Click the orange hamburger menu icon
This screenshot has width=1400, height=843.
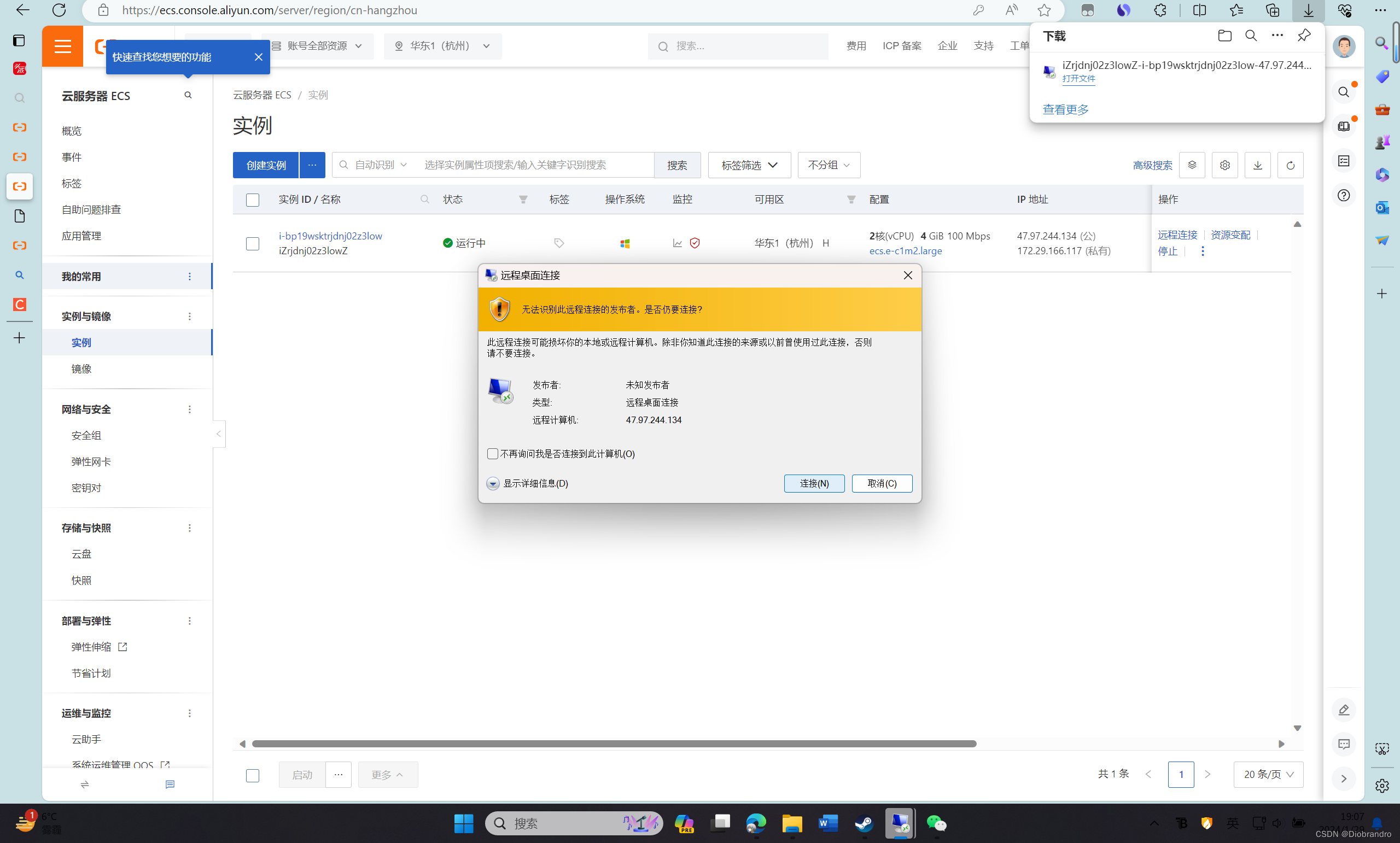[62, 46]
